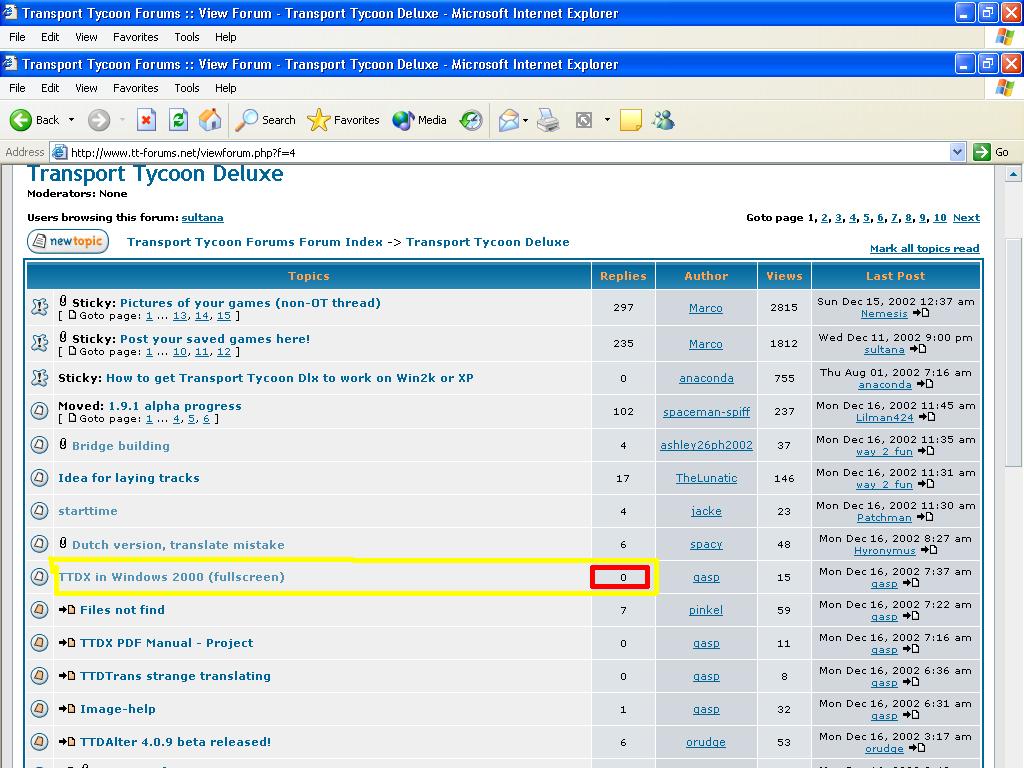Go to page 2 of the forum

(x=824, y=217)
